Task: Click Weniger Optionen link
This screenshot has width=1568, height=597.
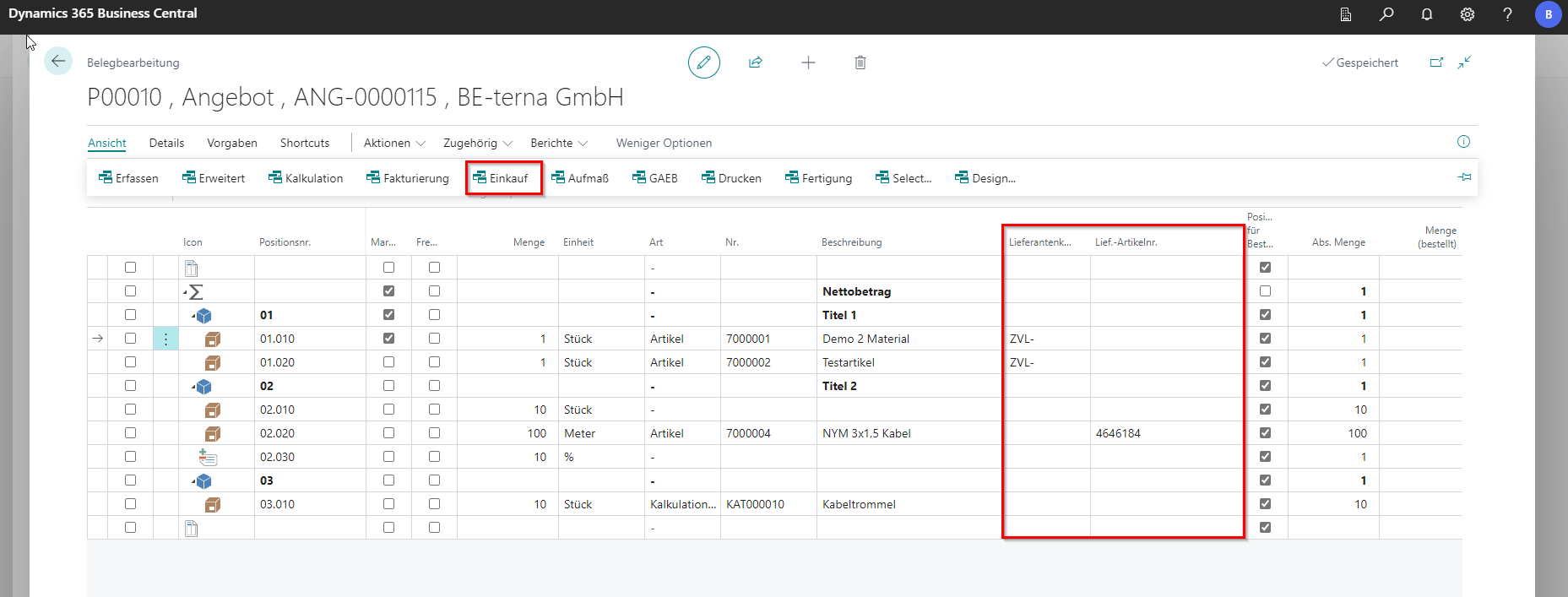Action: (664, 144)
